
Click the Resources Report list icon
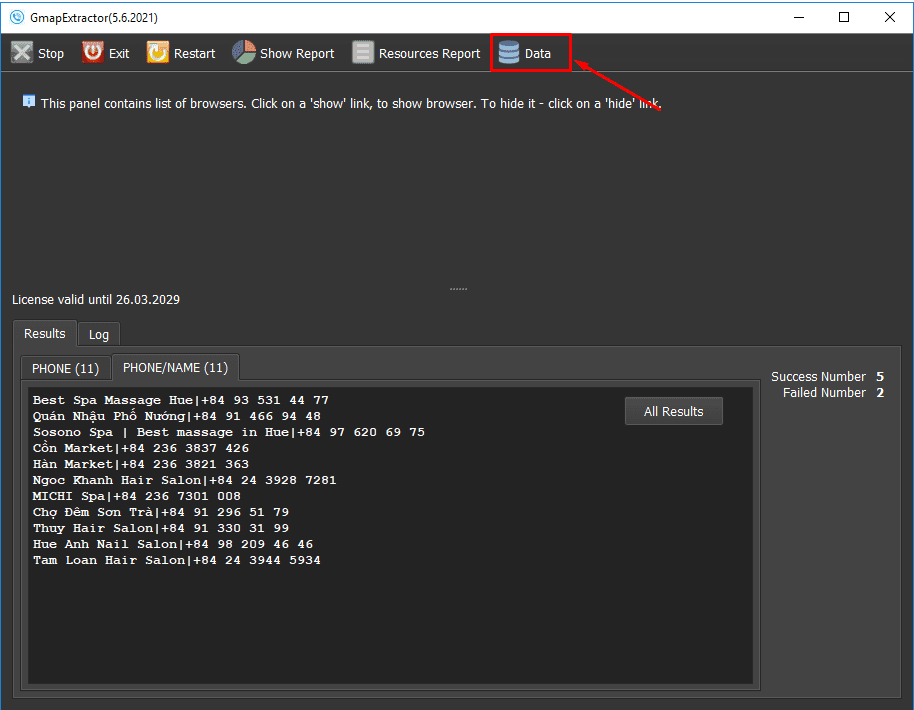[x=363, y=53]
